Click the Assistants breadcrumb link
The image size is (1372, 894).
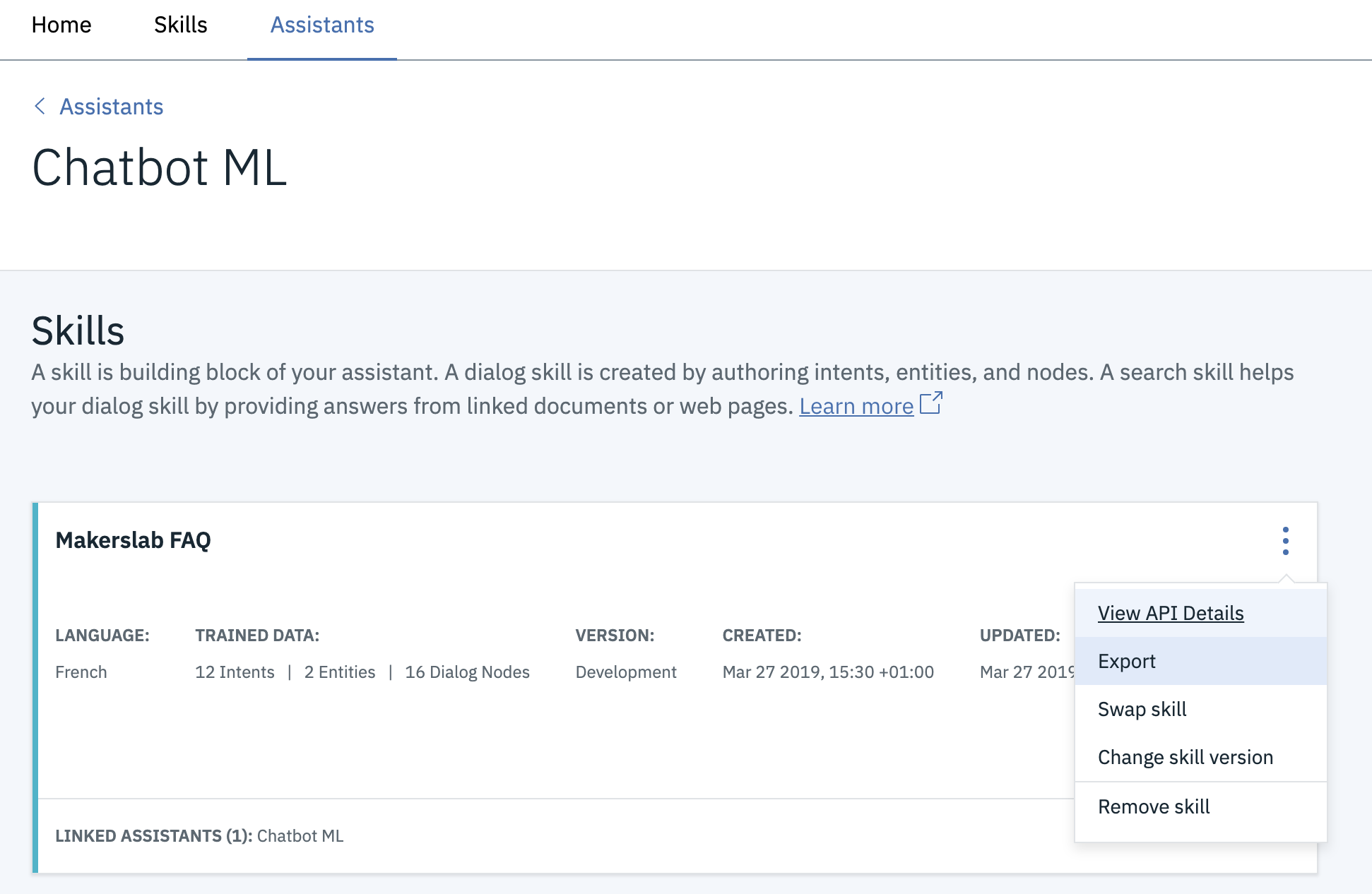111,107
